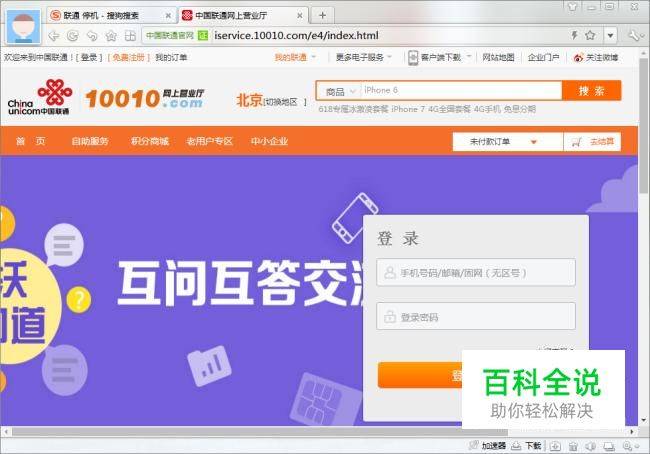Expand the 未付款订单 dropdown

point(508,142)
